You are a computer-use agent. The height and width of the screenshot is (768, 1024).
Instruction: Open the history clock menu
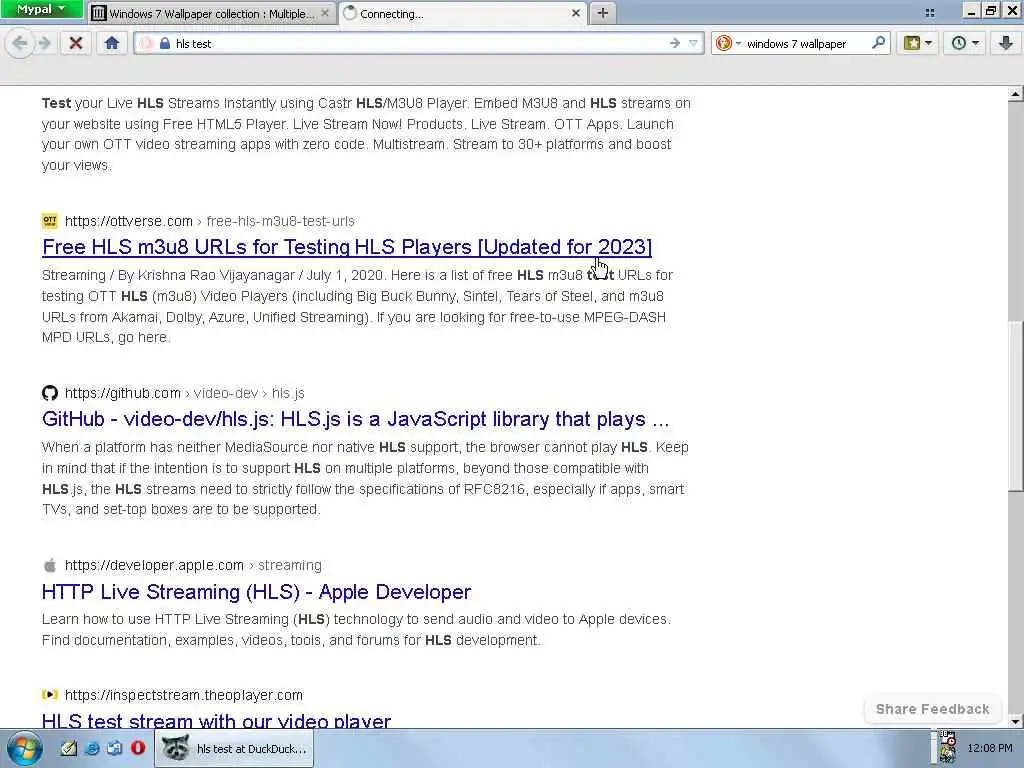[x=965, y=43]
